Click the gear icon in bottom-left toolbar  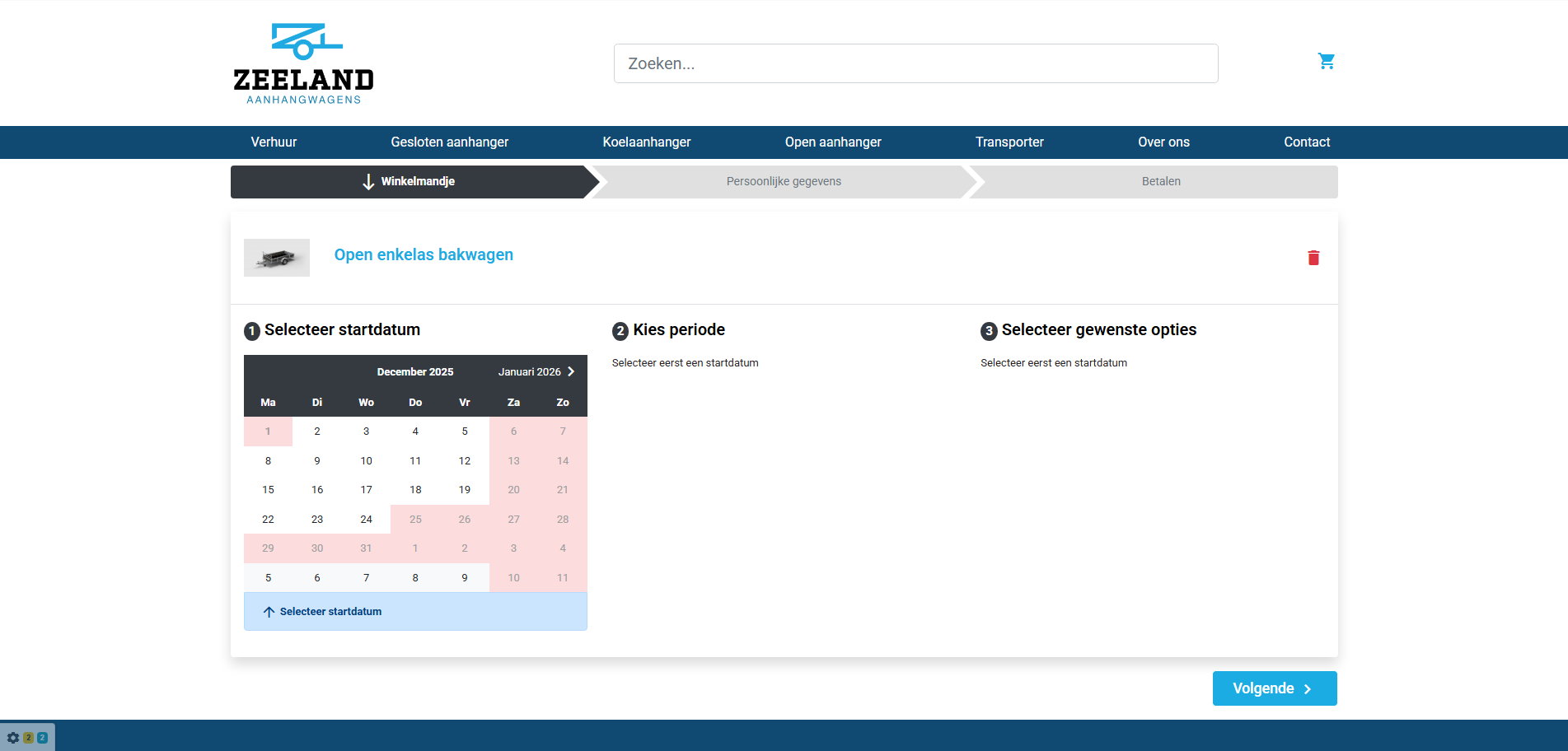pyautogui.click(x=13, y=738)
